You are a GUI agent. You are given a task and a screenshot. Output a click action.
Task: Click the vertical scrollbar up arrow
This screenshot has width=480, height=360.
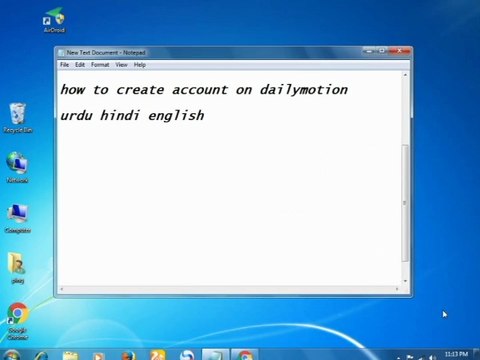point(405,75)
